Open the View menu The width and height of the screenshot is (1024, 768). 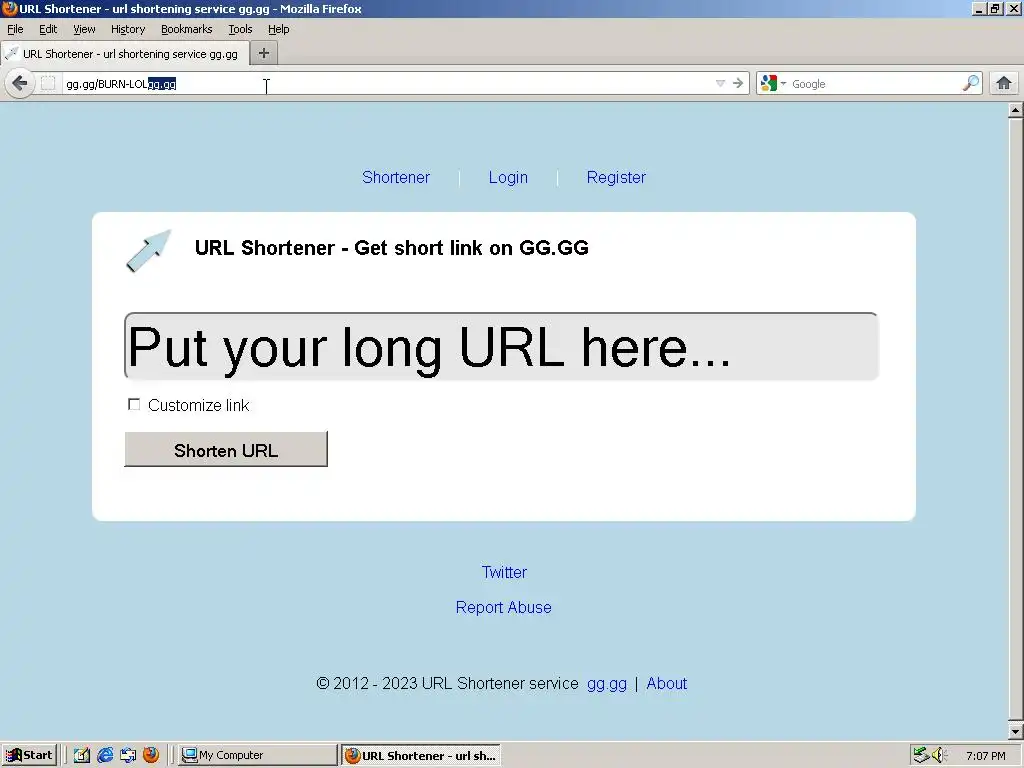click(x=84, y=29)
